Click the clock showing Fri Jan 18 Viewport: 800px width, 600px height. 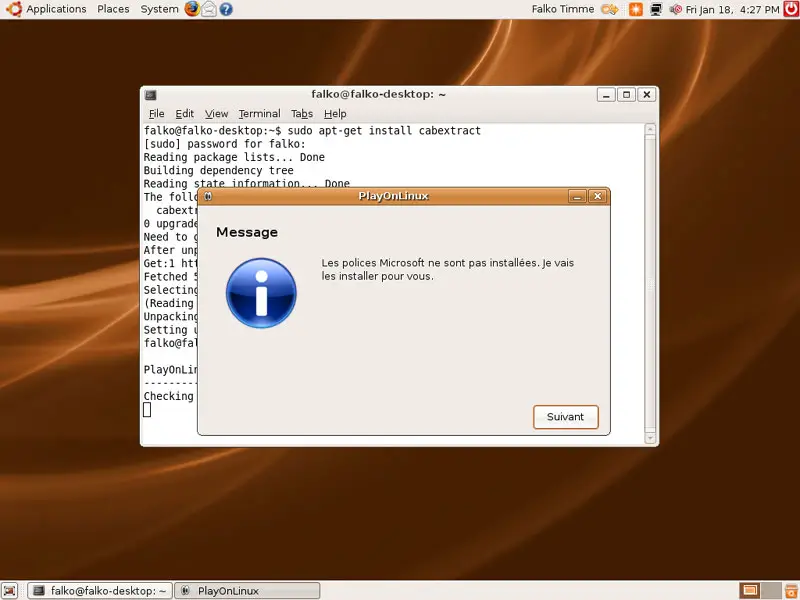pos(733,10)
